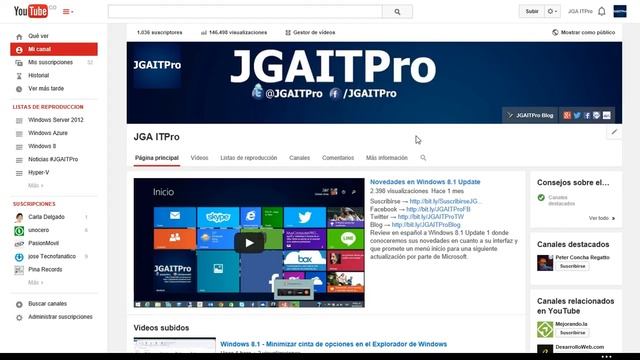Click the pencil edit icon
Viewport: 640px width, 360px height.
(614, 132)
